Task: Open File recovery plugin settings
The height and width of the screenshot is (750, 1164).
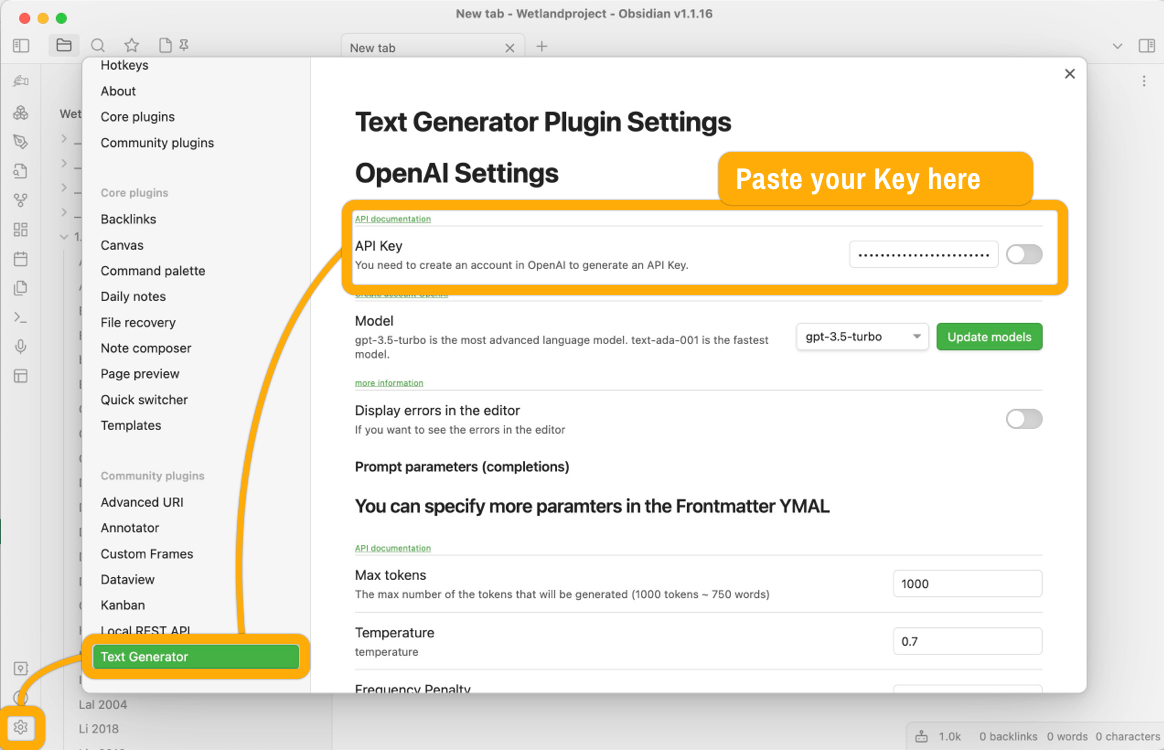Action: pyautogui.click(x=138, y=322)
